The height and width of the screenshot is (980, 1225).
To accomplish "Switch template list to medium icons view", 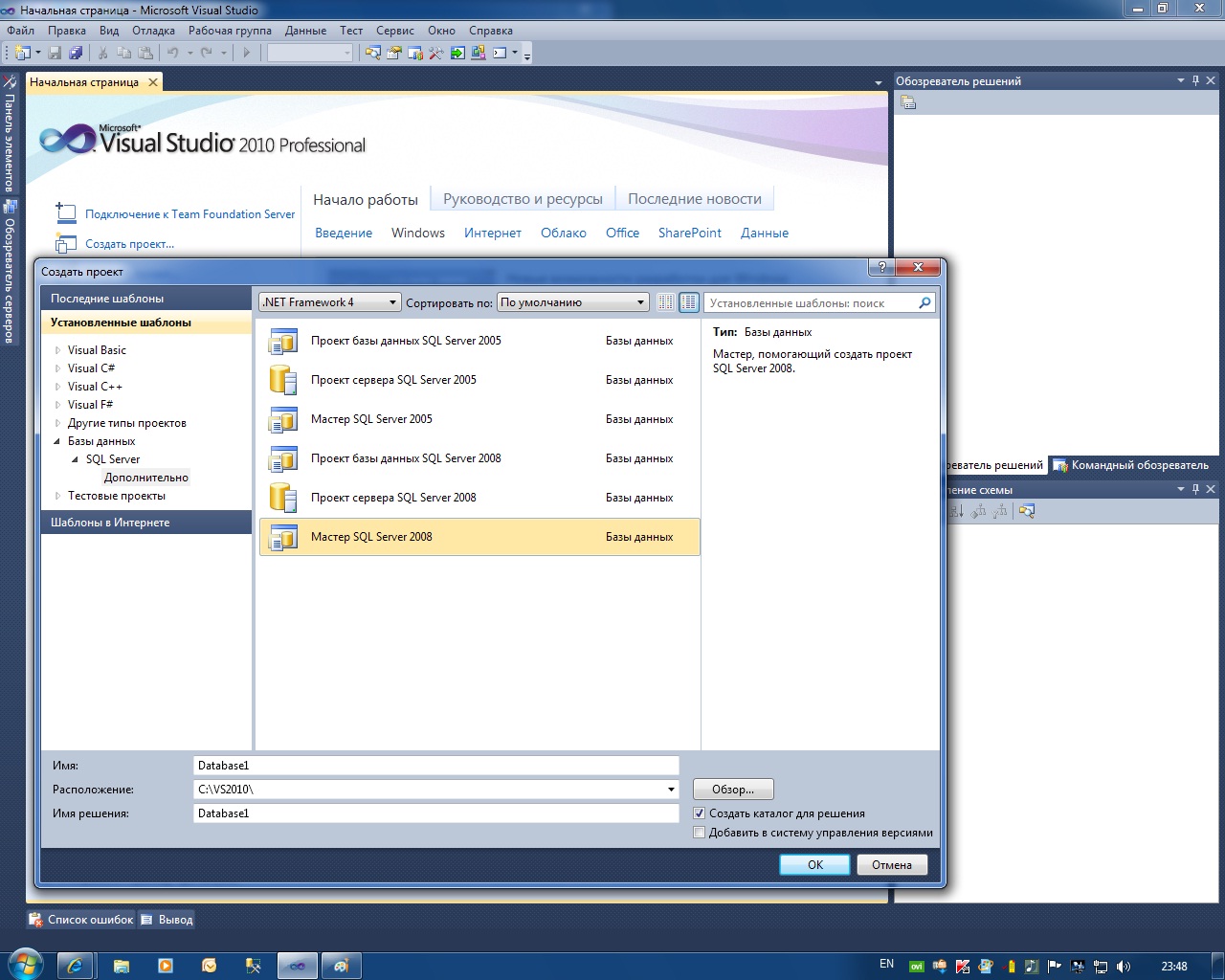I will point(689,302).
